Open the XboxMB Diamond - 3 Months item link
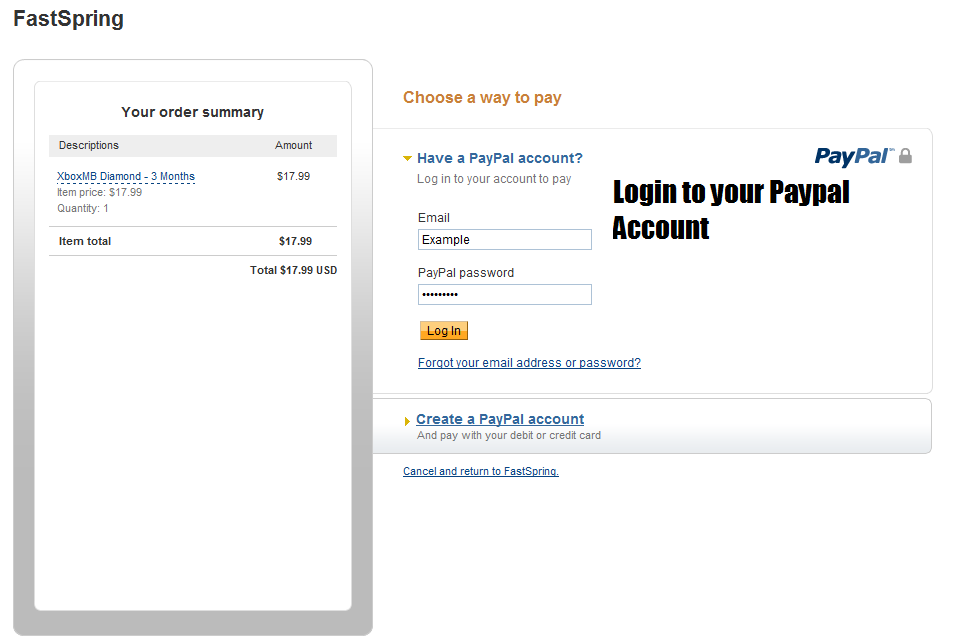This screenshot has width=975, height=637. [x=126, y=177]
